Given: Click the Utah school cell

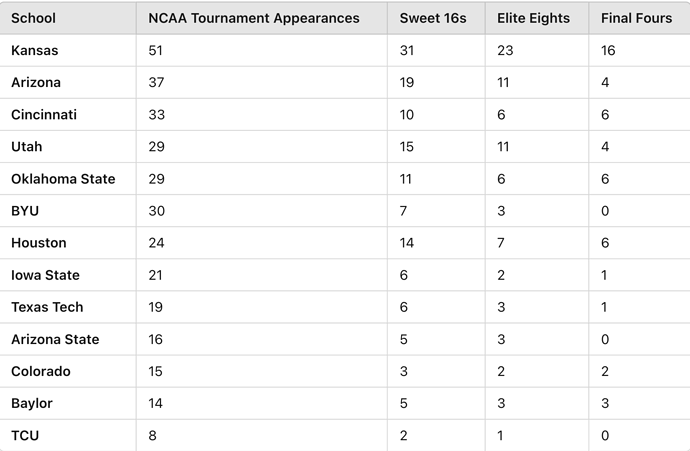Looking at the screenshot, I should click(x=26, y=147).
